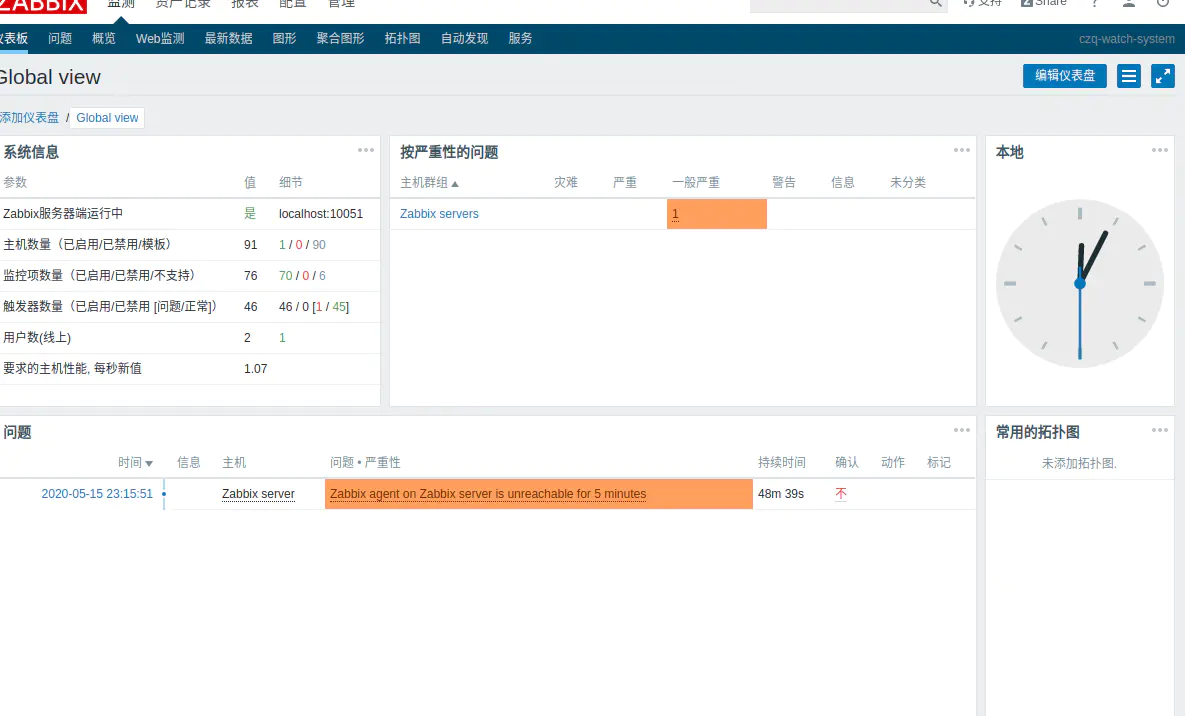
Task: Click the 编辑仪表盘 button
Action: pyautogui.click(x=1065, y=76)
